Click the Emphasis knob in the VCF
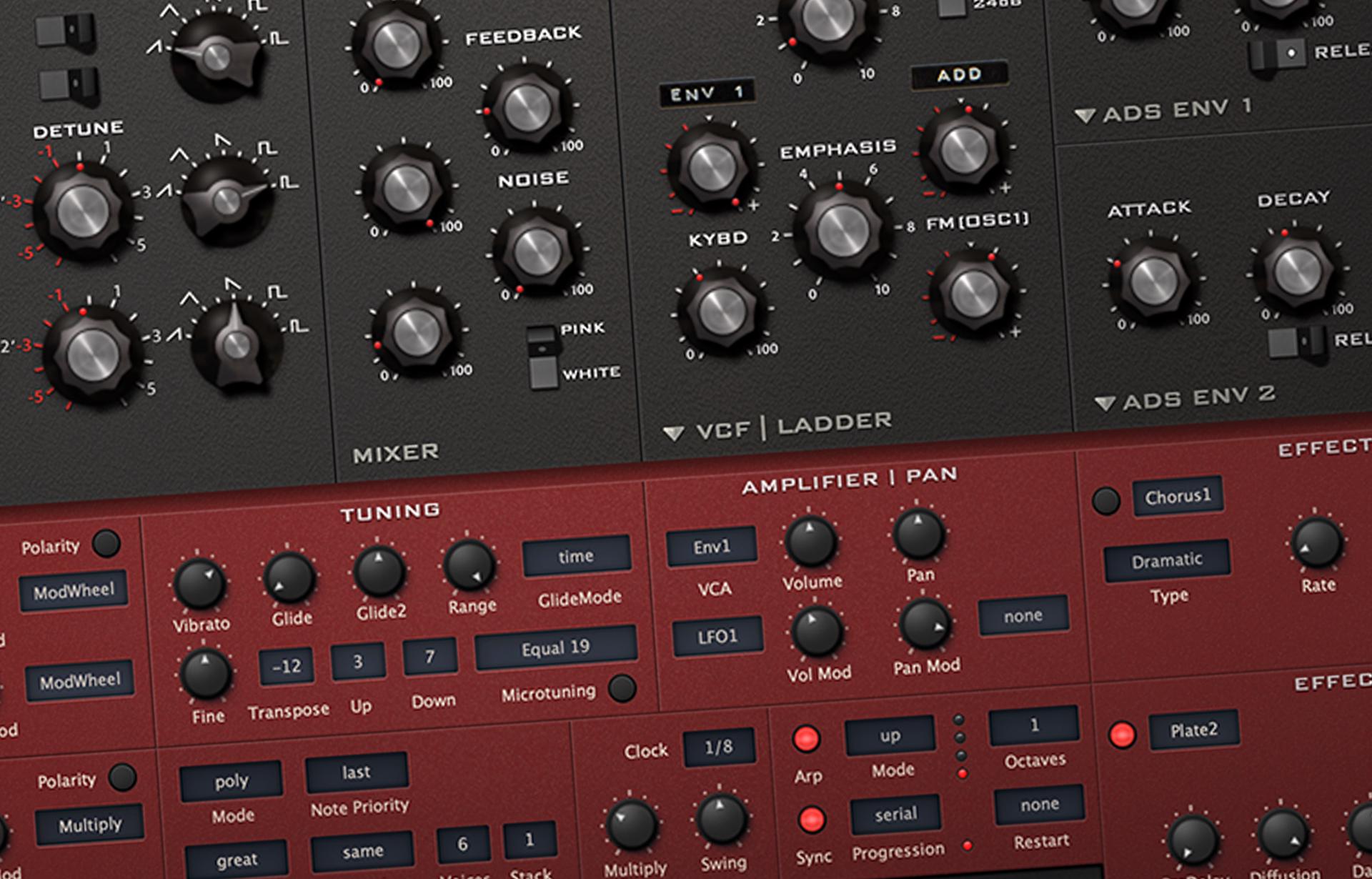Screen dimensions: 1372x879 tap(842, 230)
